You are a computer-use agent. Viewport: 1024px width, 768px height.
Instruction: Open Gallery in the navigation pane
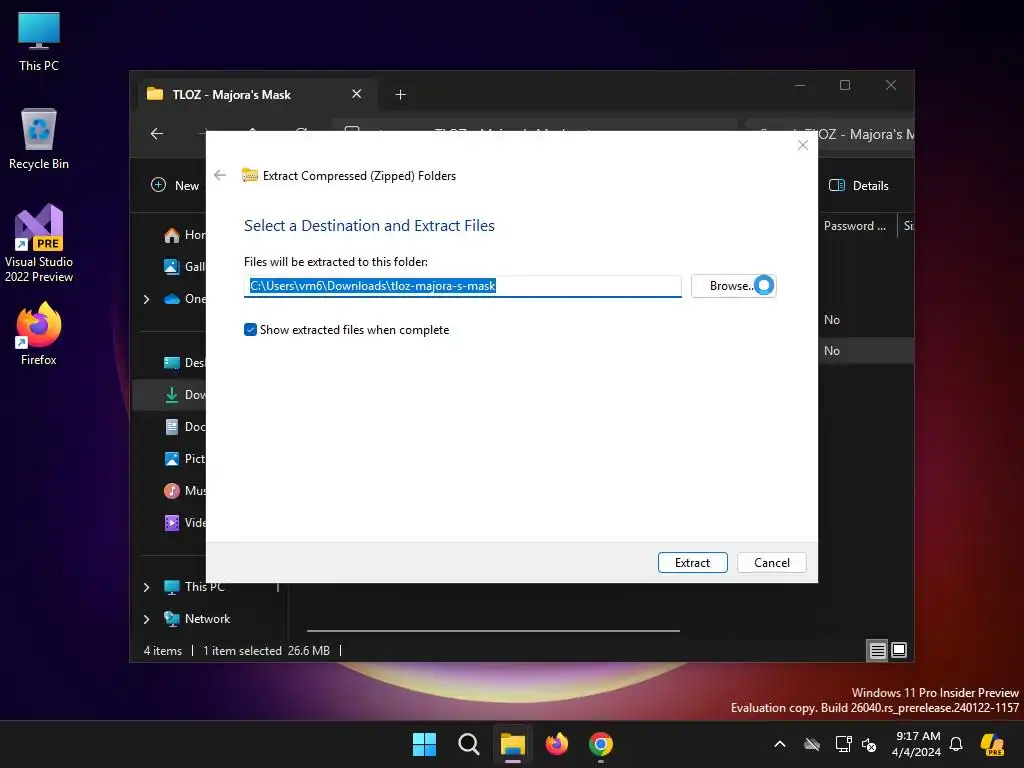tap(185, 266)
